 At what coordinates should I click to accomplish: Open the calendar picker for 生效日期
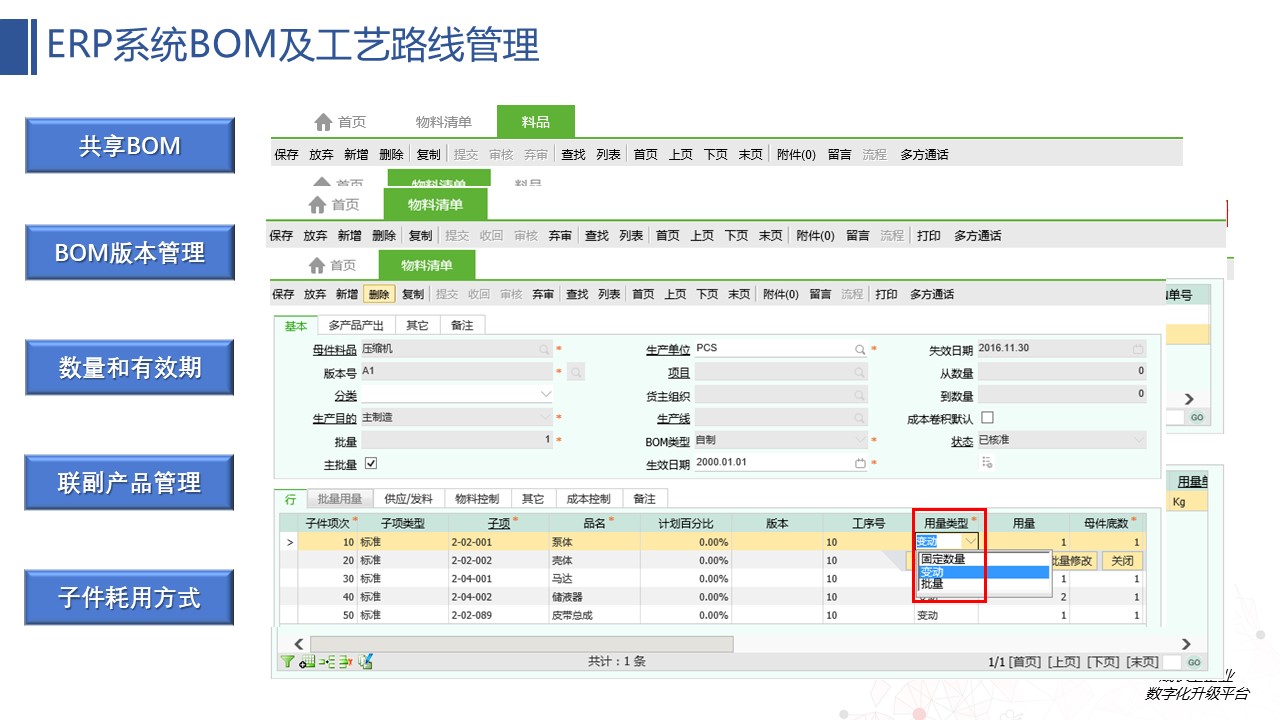[x=859, y=463]
